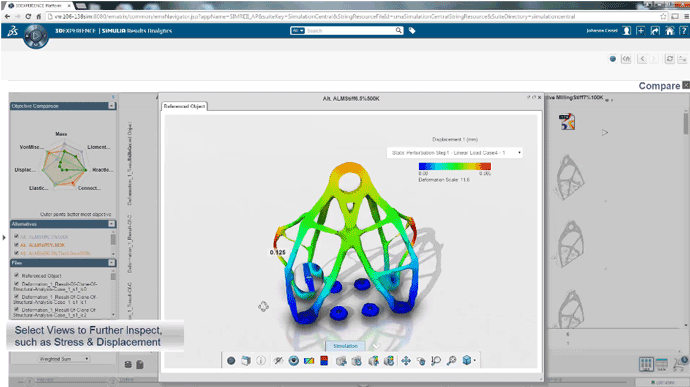This screenshot has height=387, width=690.
Task: Select the zoom magnifier tool in viewer toolbar
Action: tap(451, 361)
